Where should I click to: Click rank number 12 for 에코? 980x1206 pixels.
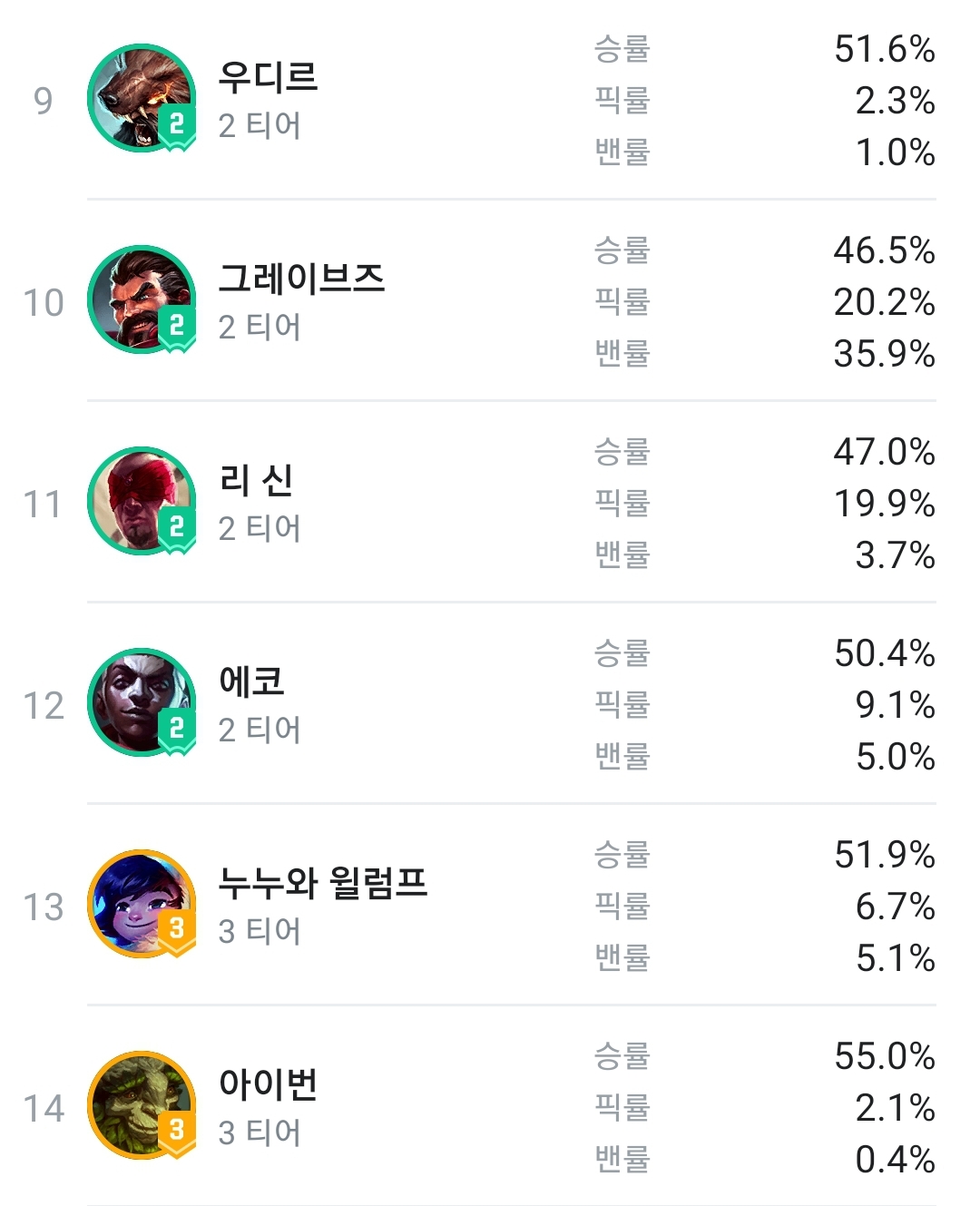point(44,706)
